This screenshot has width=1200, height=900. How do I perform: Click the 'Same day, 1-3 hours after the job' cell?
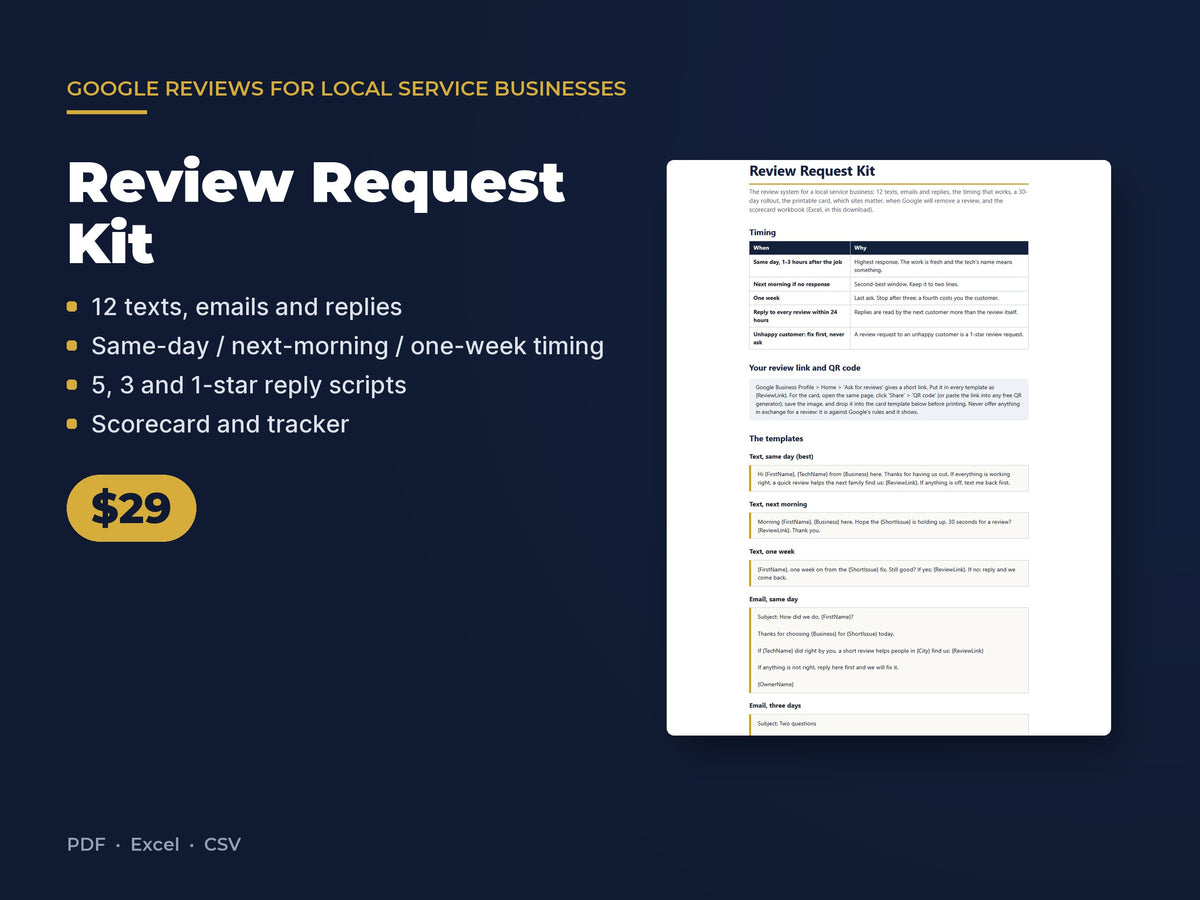[799, 266]
